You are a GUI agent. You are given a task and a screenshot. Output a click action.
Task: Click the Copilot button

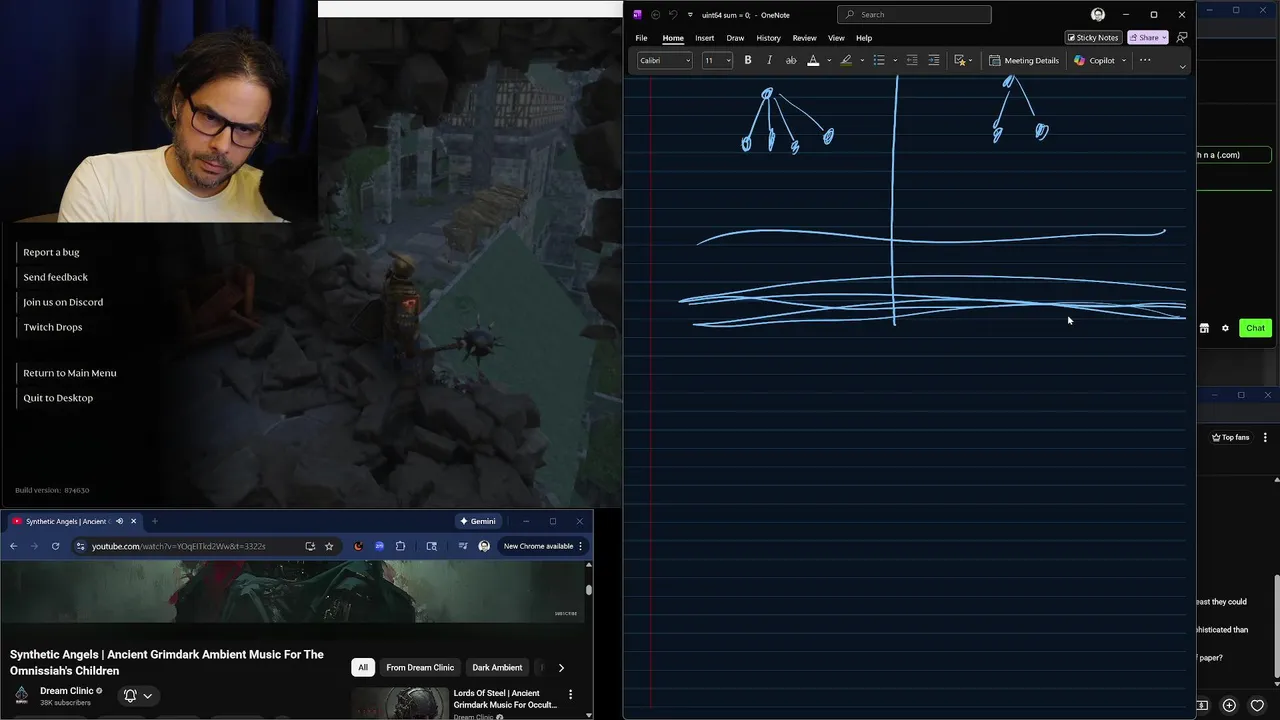click(1095, 60)
